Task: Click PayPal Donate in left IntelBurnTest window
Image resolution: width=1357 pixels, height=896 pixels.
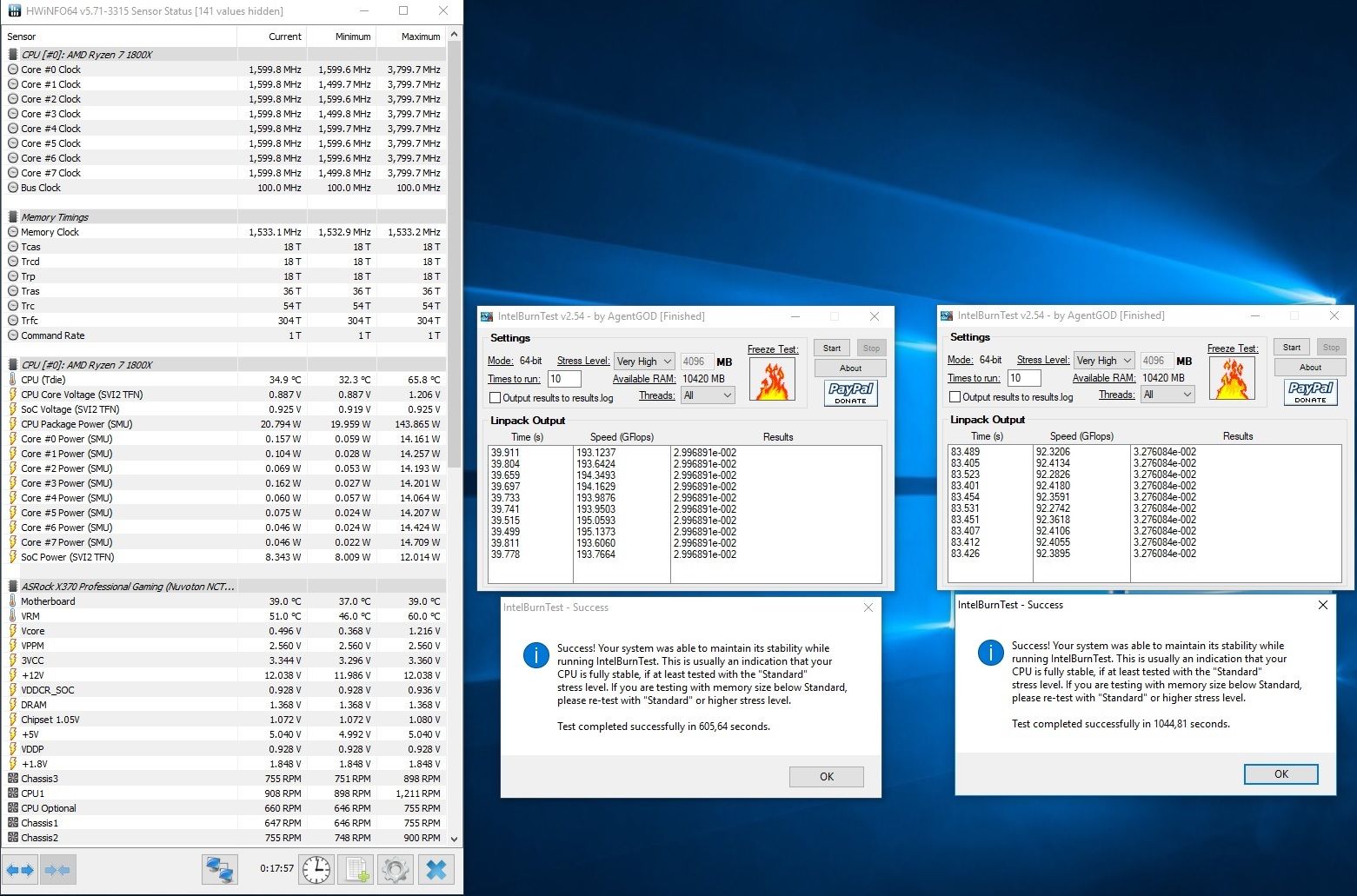Action: tap(850, 394)
